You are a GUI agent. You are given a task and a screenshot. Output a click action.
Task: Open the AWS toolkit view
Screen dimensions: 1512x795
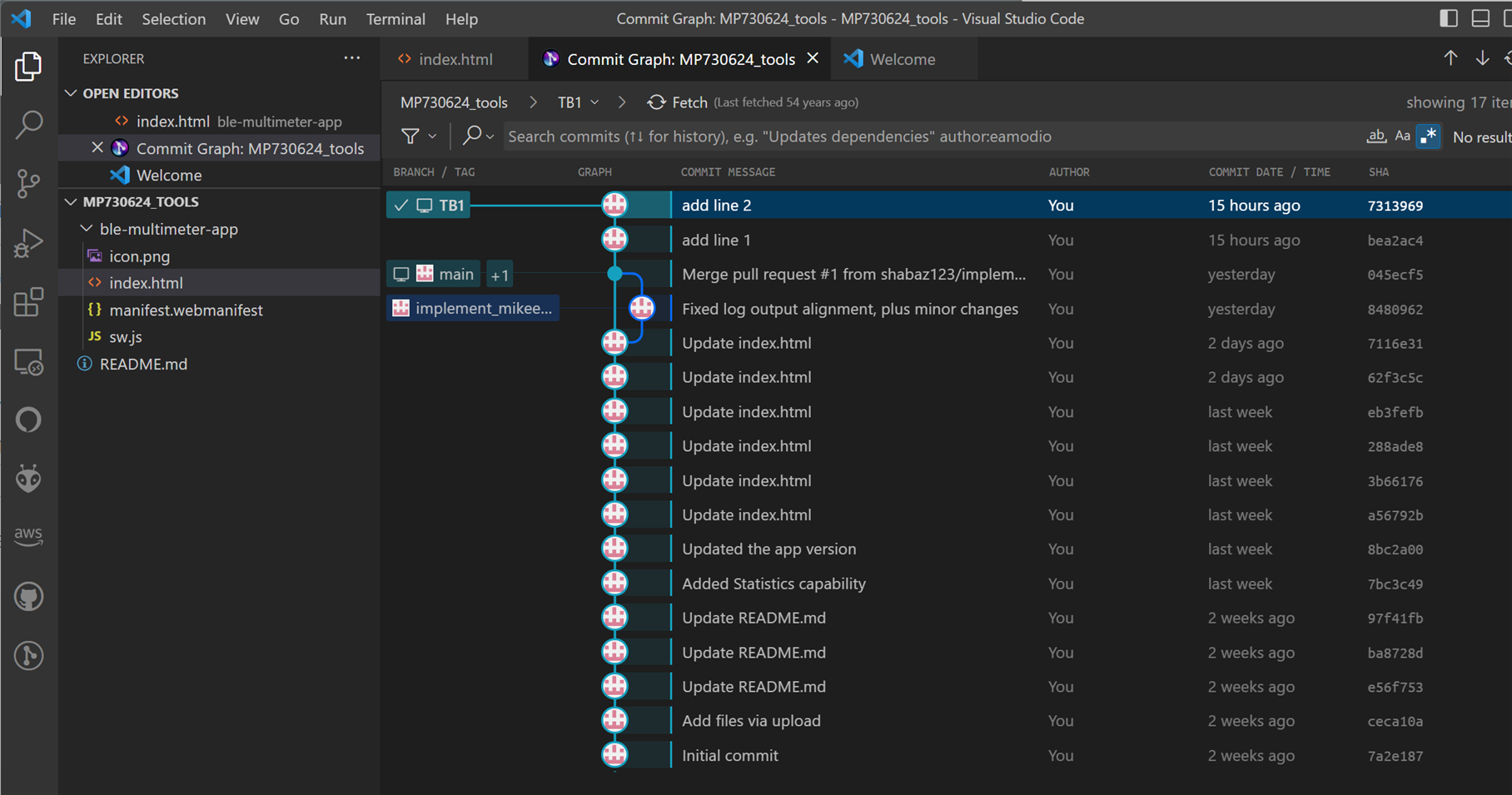(28, 535)
